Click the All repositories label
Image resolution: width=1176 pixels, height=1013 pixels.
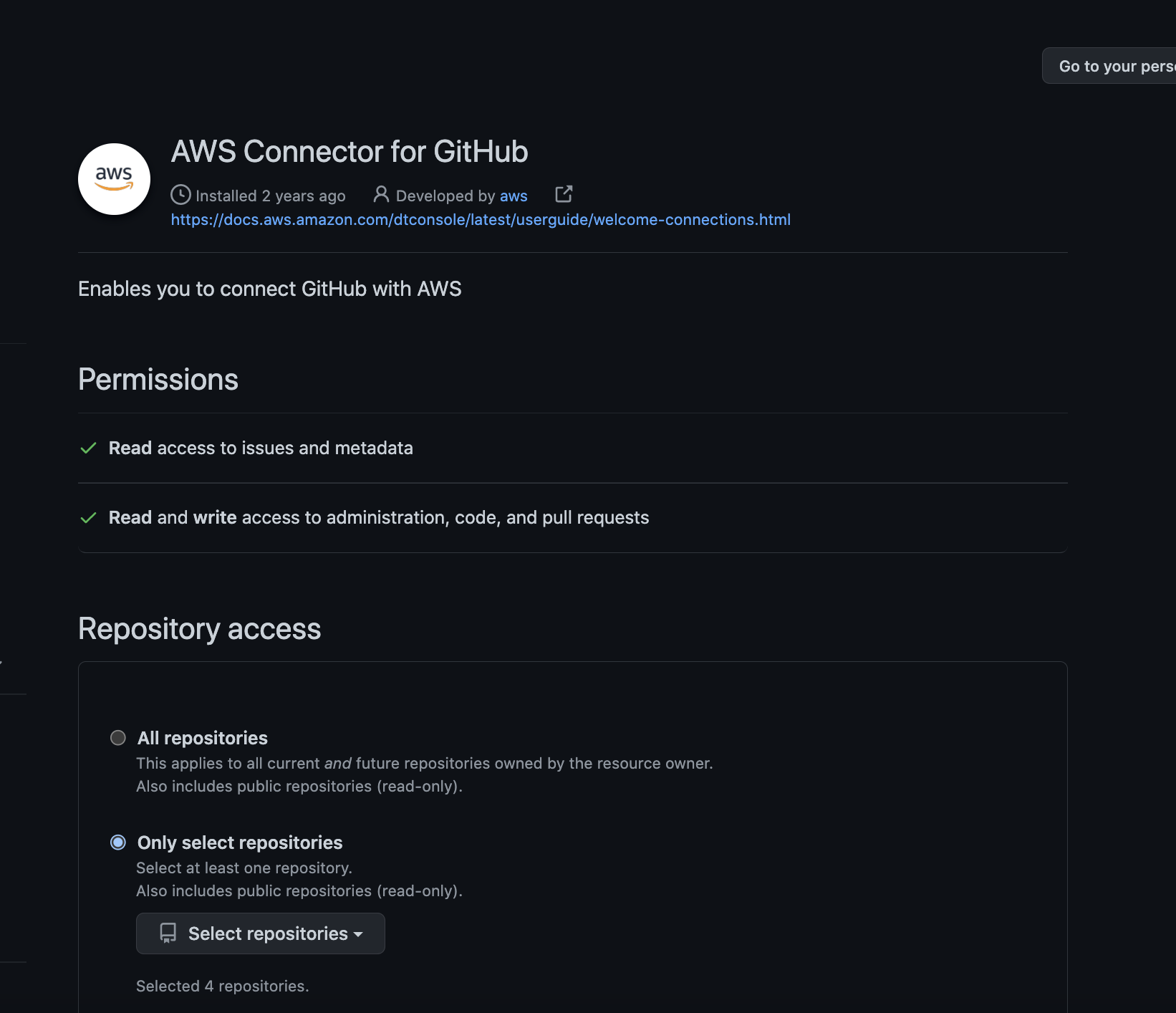[x=203, y=738]
